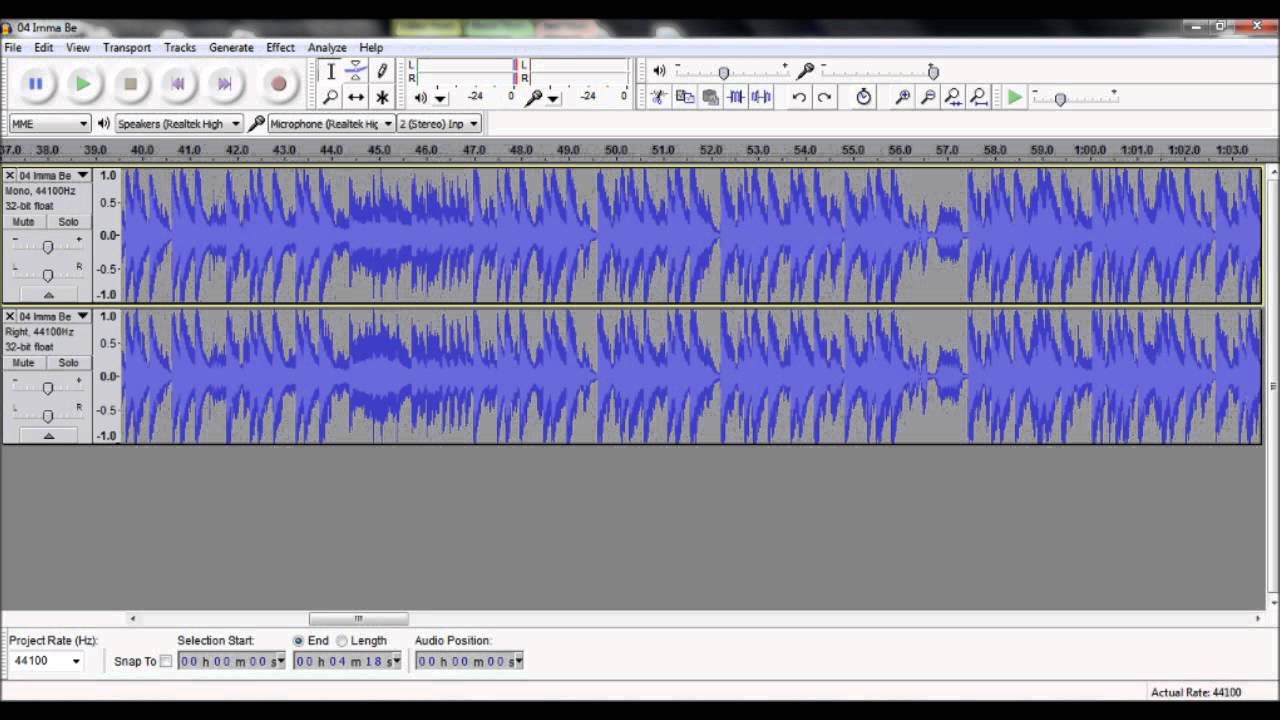Open the View menu
Viewport: 1280px width, 720px height.
pos(78,47)
